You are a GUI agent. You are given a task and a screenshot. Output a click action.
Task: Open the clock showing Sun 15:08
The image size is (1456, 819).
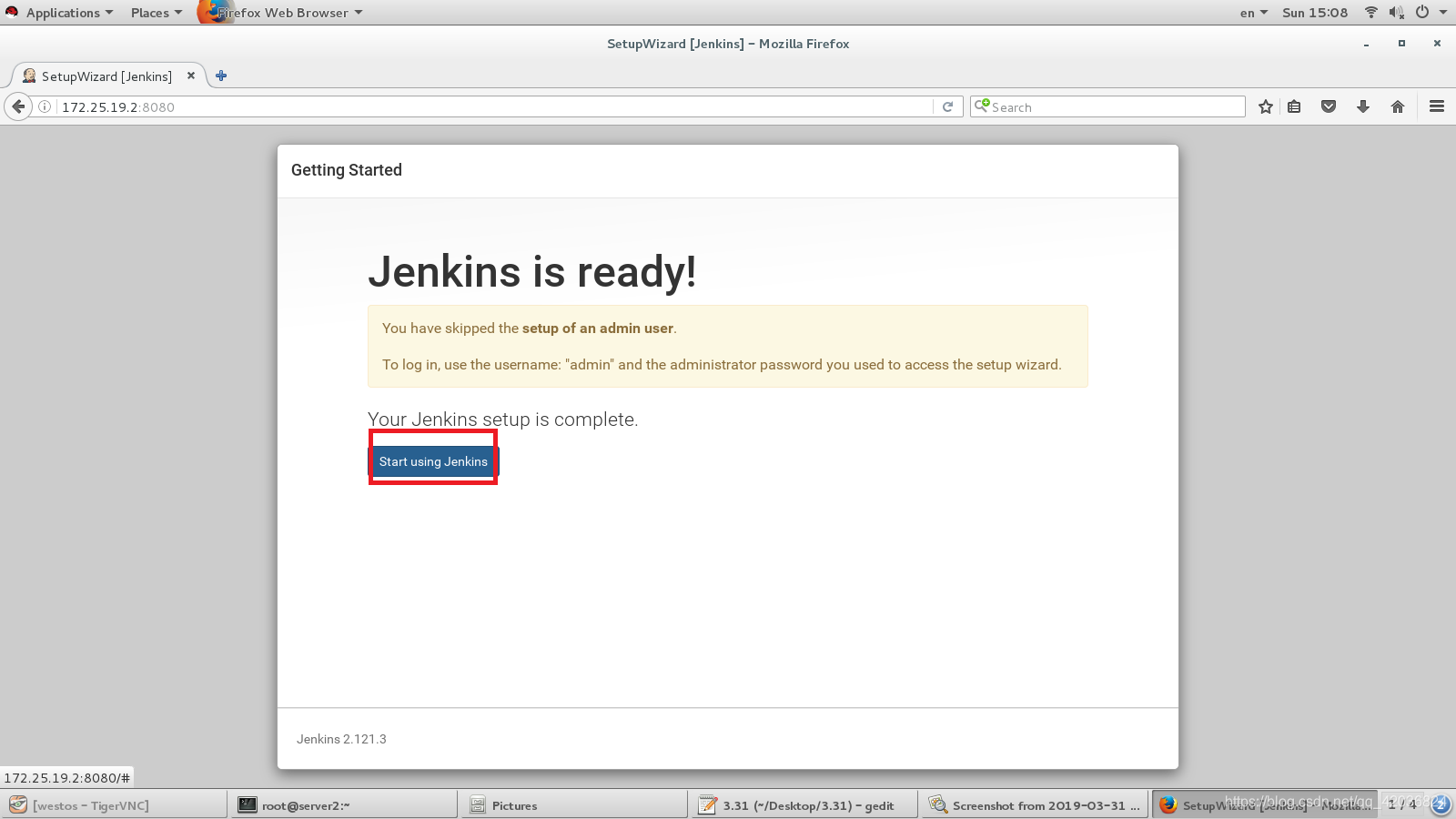(1315, 13)
